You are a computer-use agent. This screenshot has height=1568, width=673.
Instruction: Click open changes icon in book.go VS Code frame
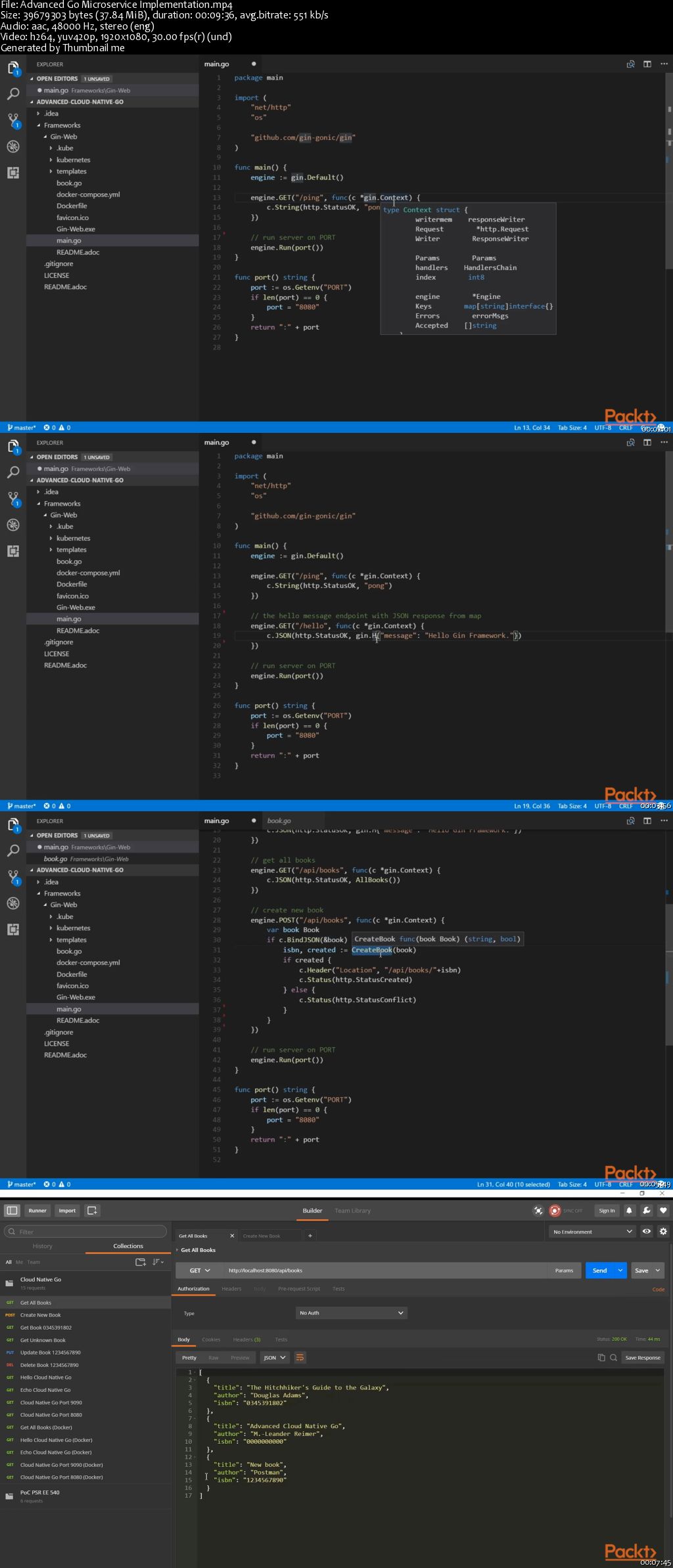[631, 820]
